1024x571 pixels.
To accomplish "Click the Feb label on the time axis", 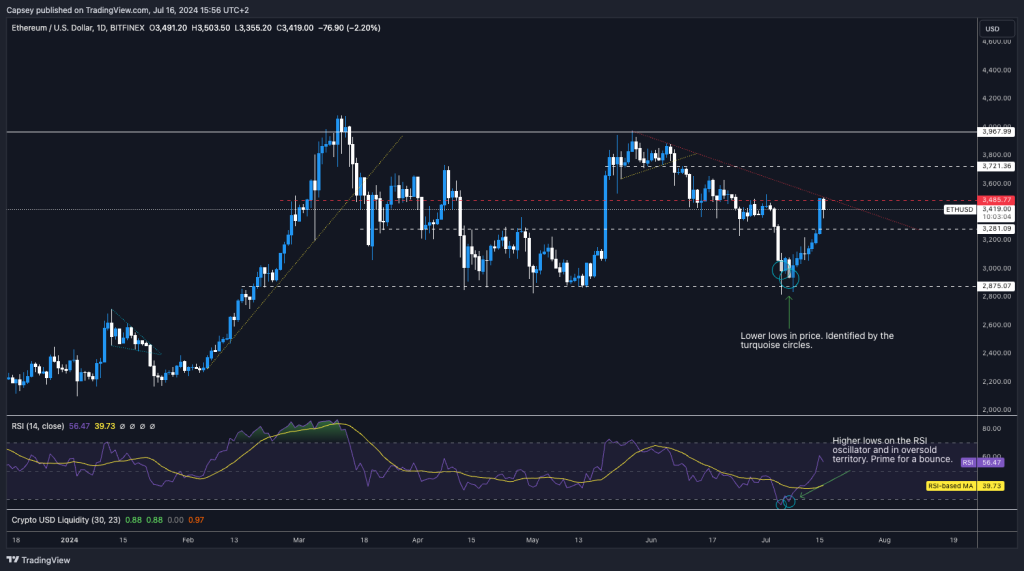I will click(188, 539).
